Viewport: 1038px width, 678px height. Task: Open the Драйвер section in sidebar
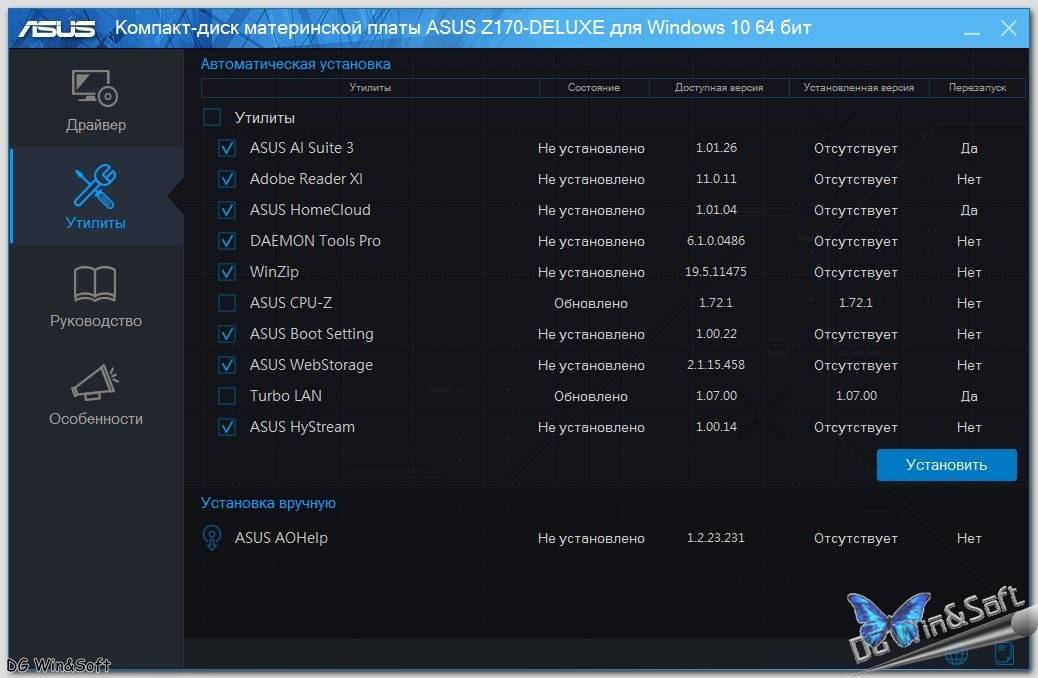[96, 101]
